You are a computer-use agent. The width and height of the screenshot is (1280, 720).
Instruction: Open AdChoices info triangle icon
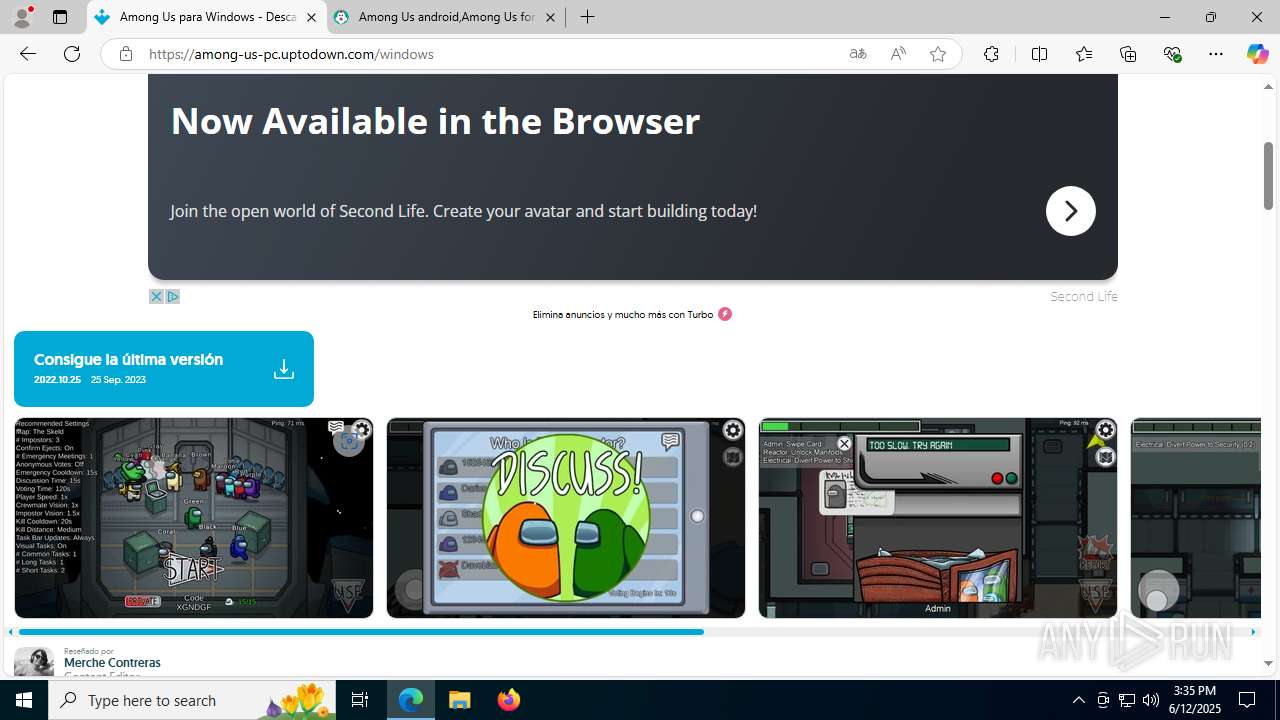[x=172, y=296]
